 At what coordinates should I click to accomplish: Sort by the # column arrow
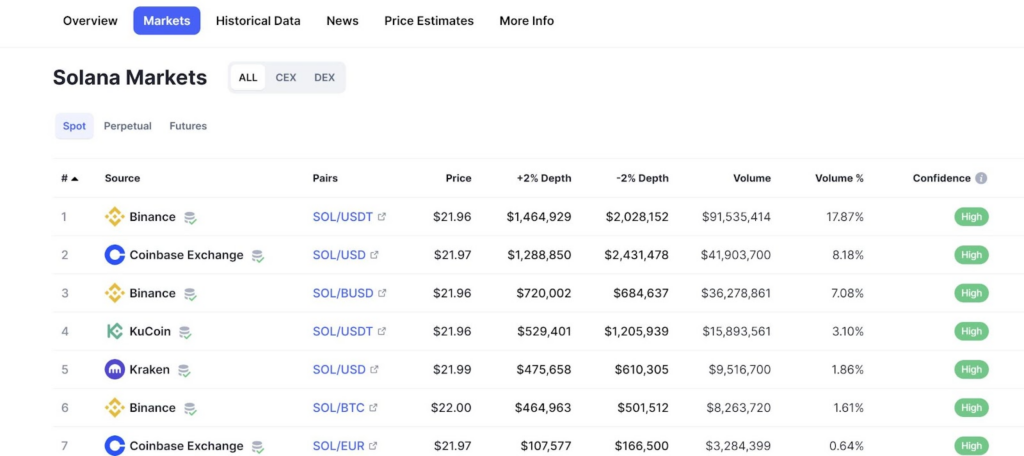click(x=74, y=178)
